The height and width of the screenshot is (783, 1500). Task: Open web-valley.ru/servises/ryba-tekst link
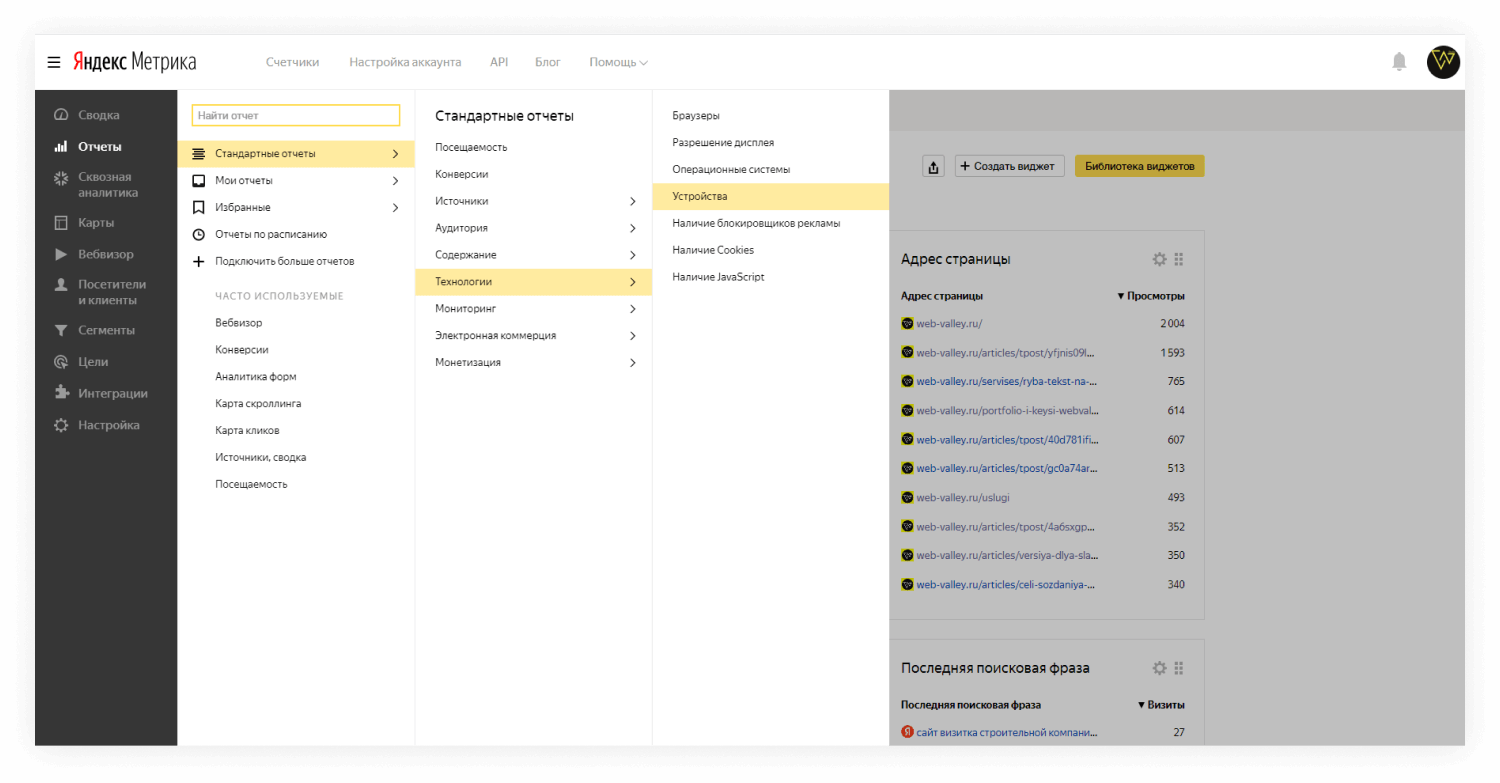(x=1007, y=382)
